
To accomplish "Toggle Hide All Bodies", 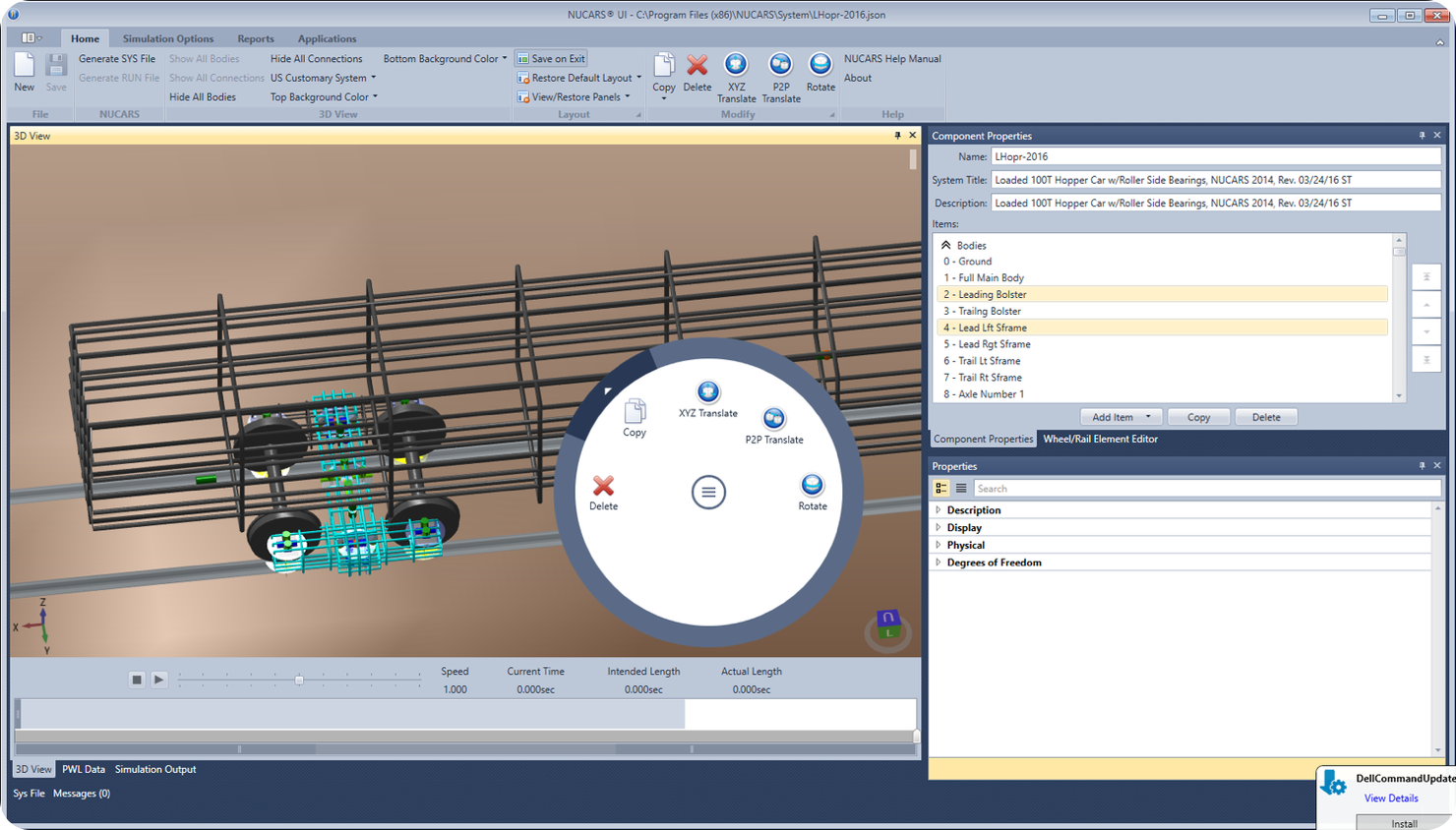I will click(x=203, y=97).
